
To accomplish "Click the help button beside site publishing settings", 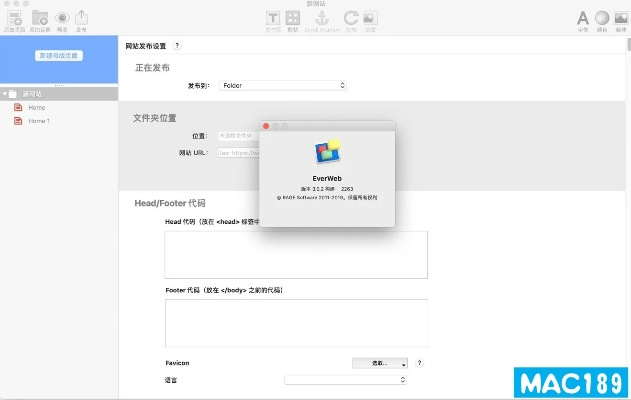I will (x=177, y=46).
